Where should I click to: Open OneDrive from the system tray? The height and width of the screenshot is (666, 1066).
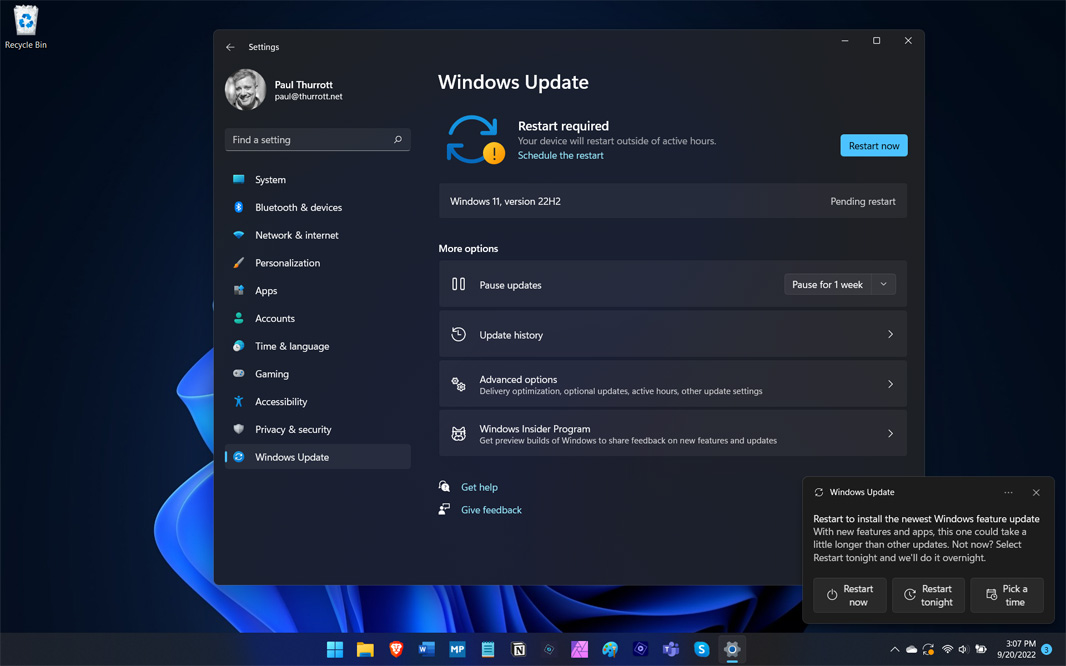click(911, 649)
